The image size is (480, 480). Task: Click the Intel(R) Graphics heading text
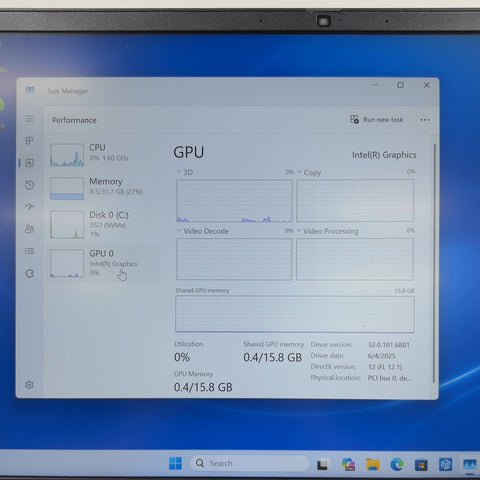(384, 155)
